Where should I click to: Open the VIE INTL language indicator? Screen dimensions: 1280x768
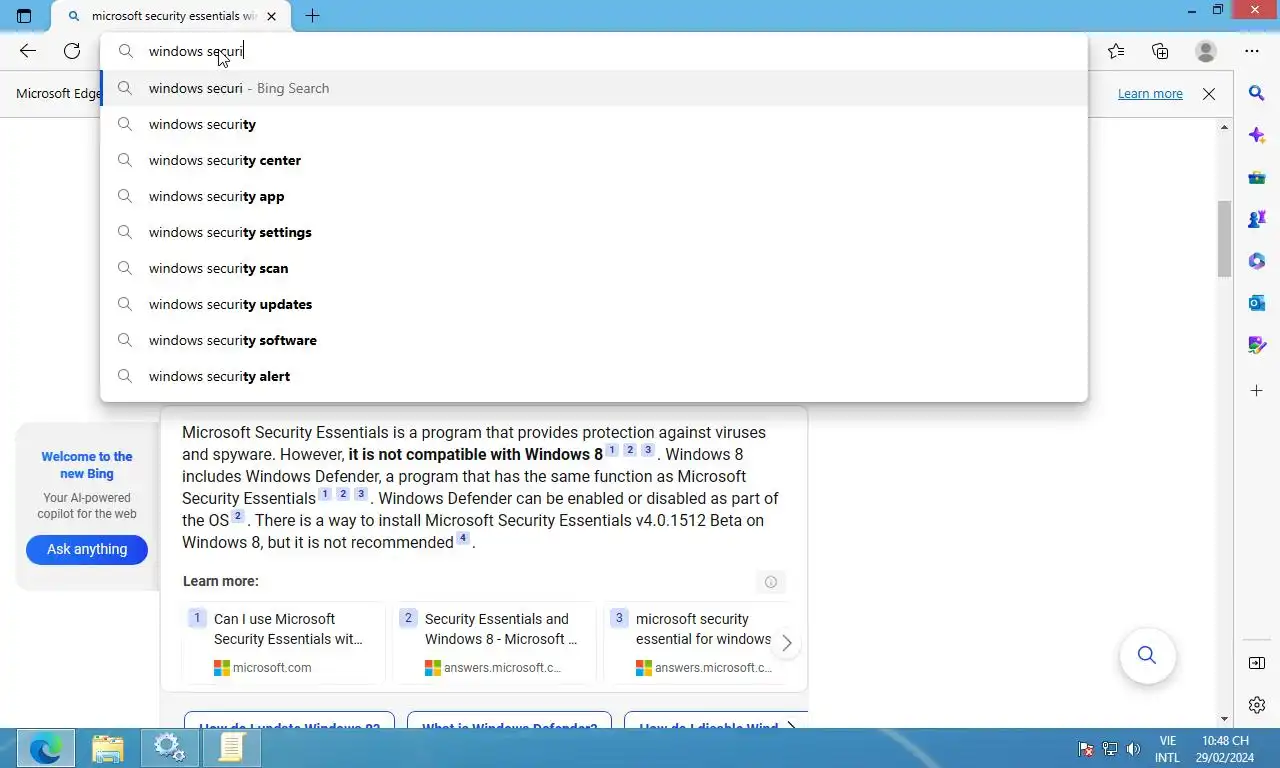click(x=1167, y=749)
